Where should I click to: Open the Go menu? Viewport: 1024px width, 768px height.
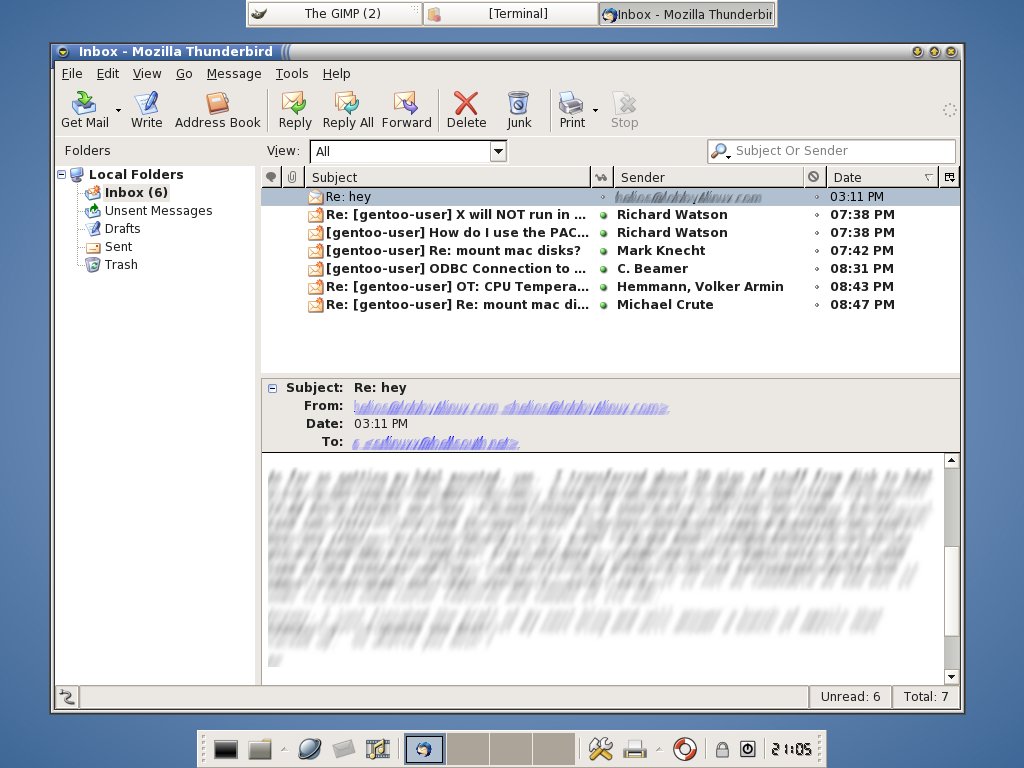coord(184,74)
